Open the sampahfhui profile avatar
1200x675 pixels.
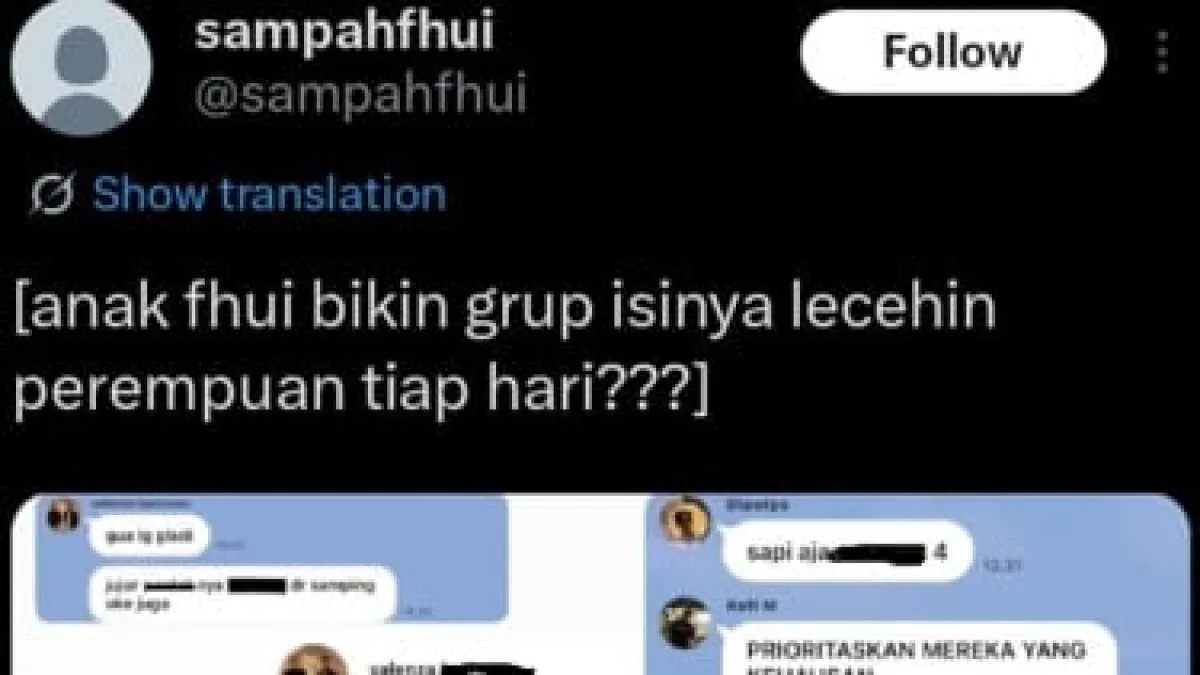coord(82,66)
